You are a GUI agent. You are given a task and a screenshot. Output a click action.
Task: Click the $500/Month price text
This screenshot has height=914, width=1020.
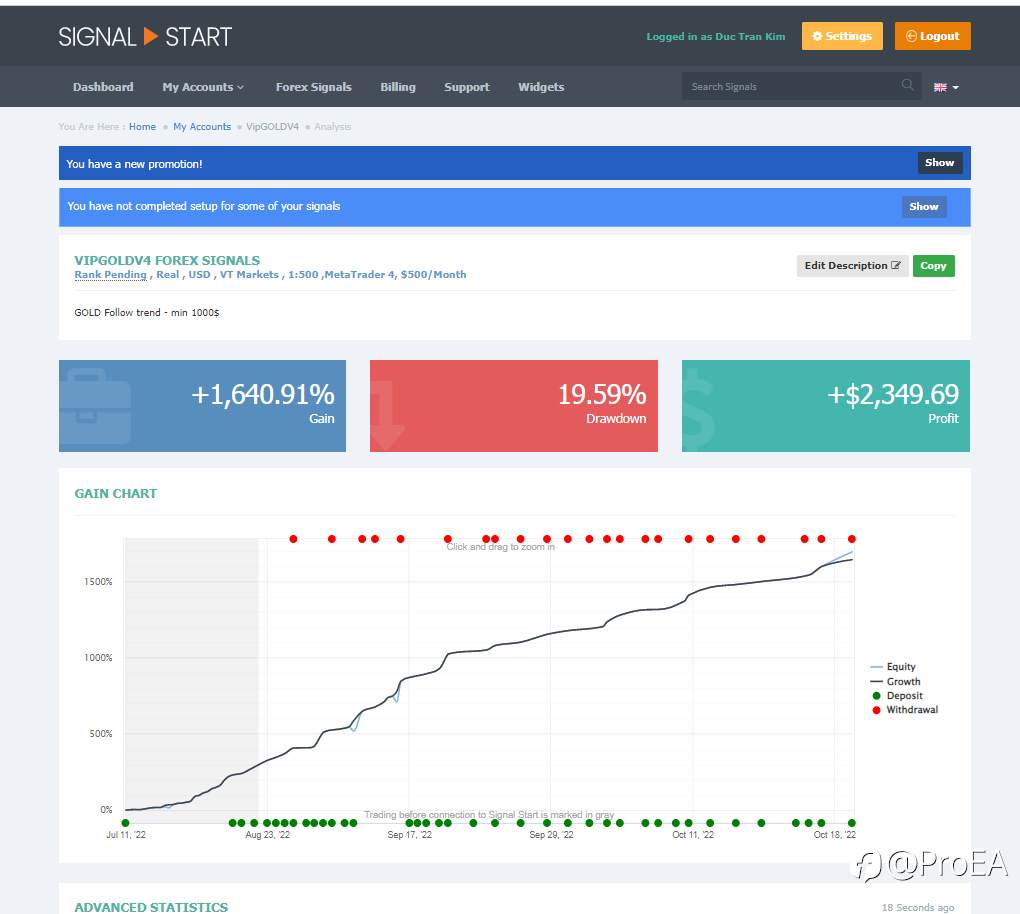click(x=433, y=275)
